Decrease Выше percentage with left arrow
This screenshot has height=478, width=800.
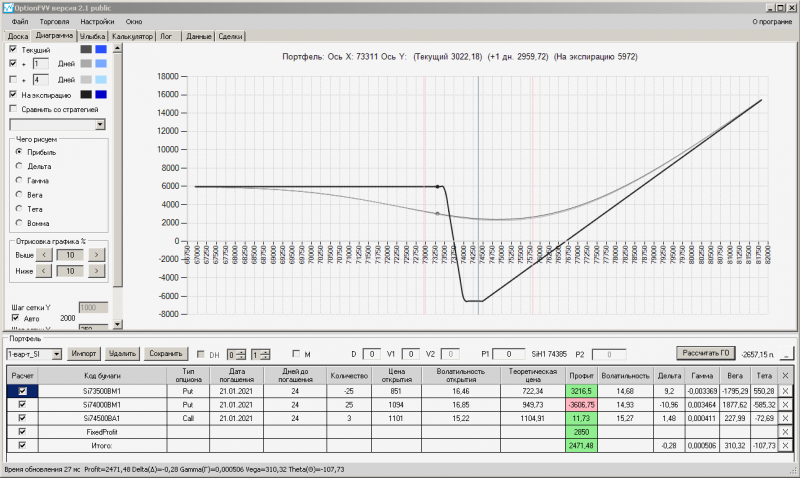click(44, 255)
